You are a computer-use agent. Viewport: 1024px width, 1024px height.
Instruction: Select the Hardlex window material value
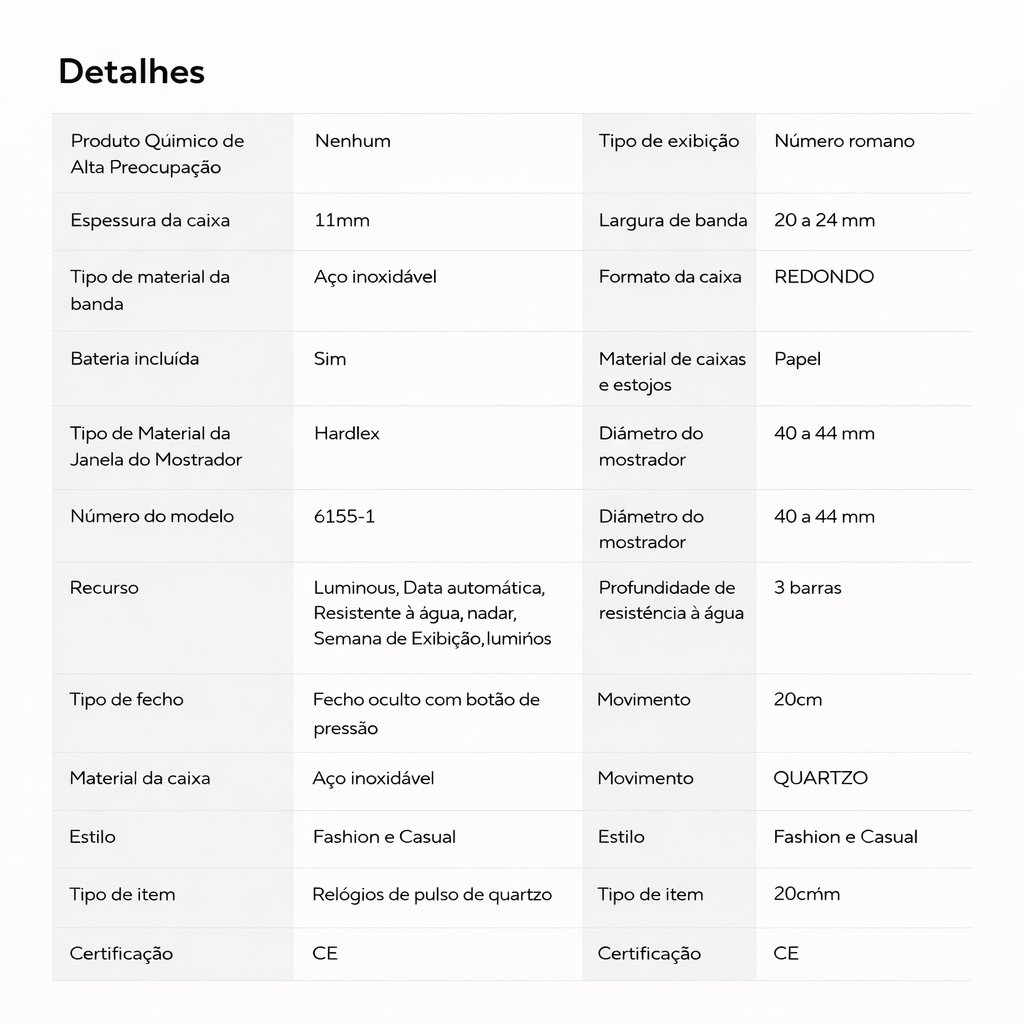[x=346, y=433]
